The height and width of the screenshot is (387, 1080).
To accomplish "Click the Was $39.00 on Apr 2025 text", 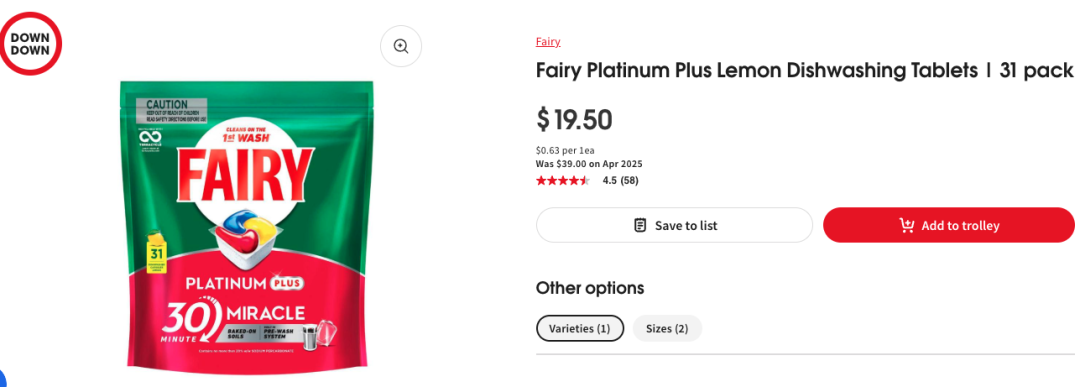I will [589, 164].
